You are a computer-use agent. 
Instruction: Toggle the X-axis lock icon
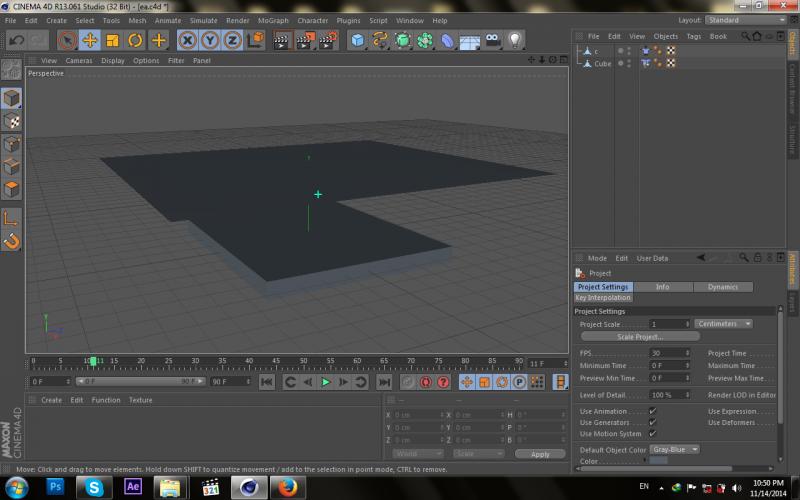(187, 41)
